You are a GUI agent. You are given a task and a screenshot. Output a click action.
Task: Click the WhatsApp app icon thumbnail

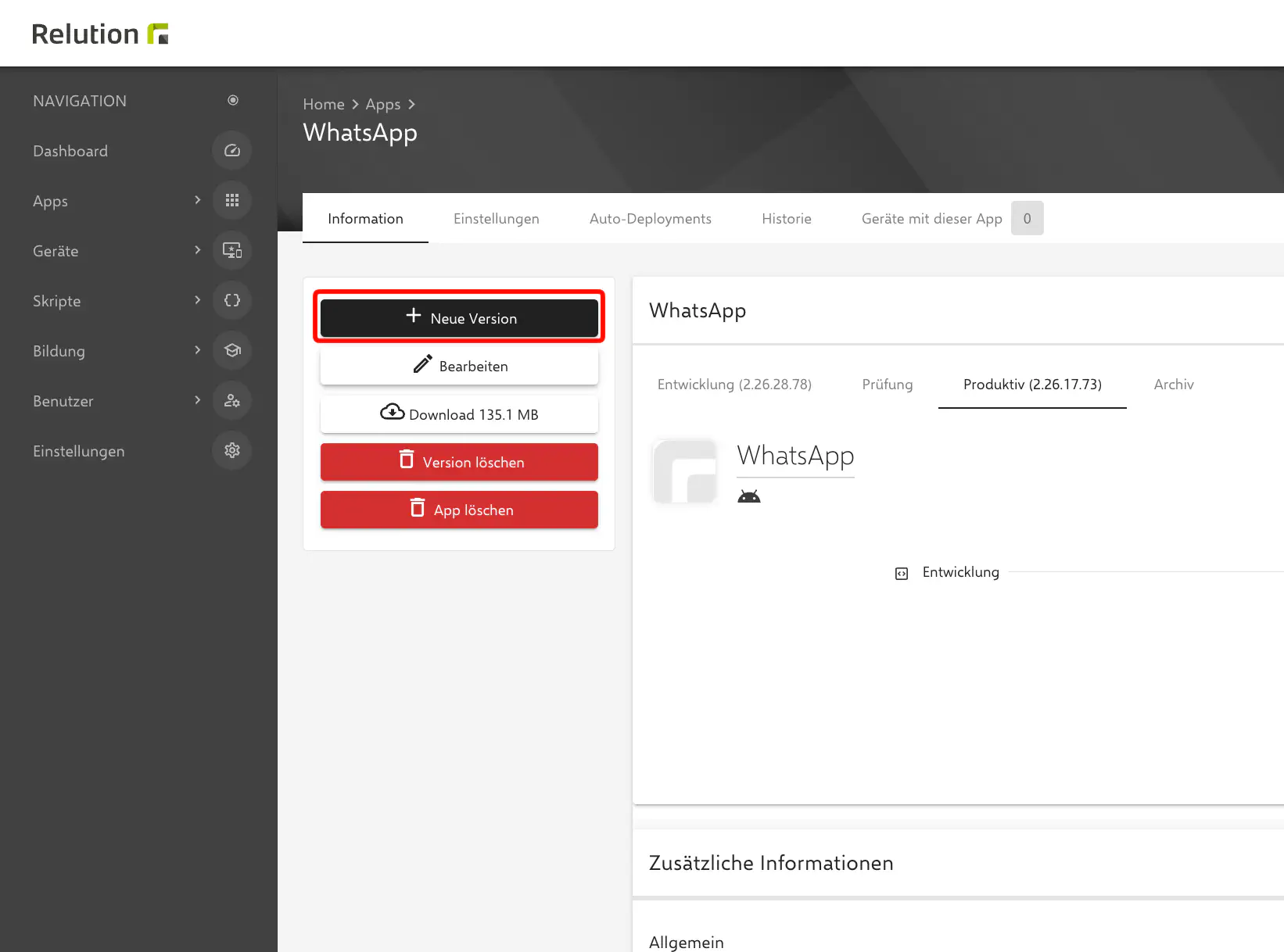[x=685, y=471]
